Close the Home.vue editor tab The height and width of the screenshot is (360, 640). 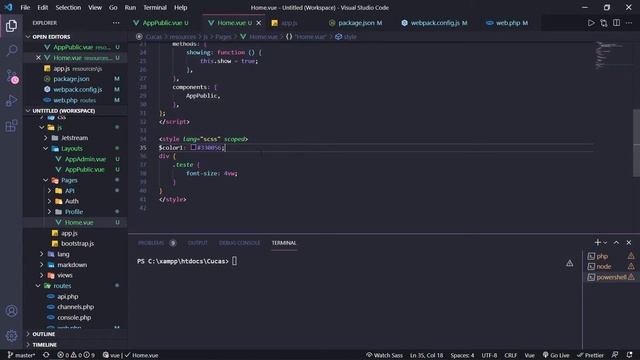tap(258, 23)
